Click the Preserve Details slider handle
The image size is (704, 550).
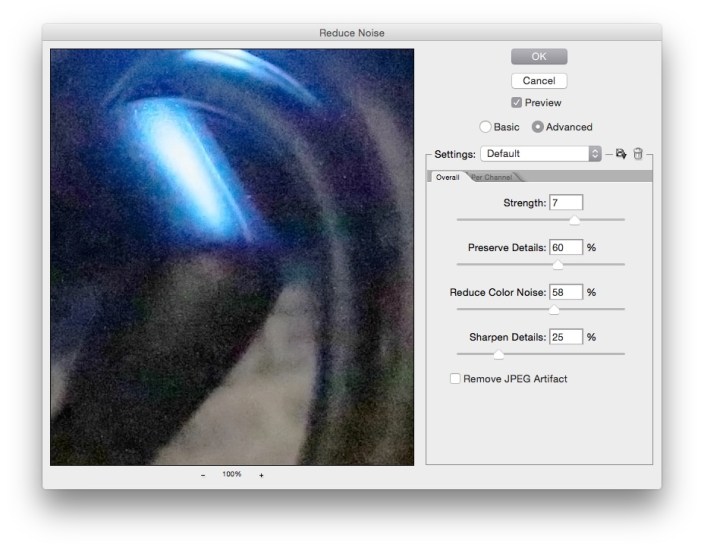click(557, 265)
